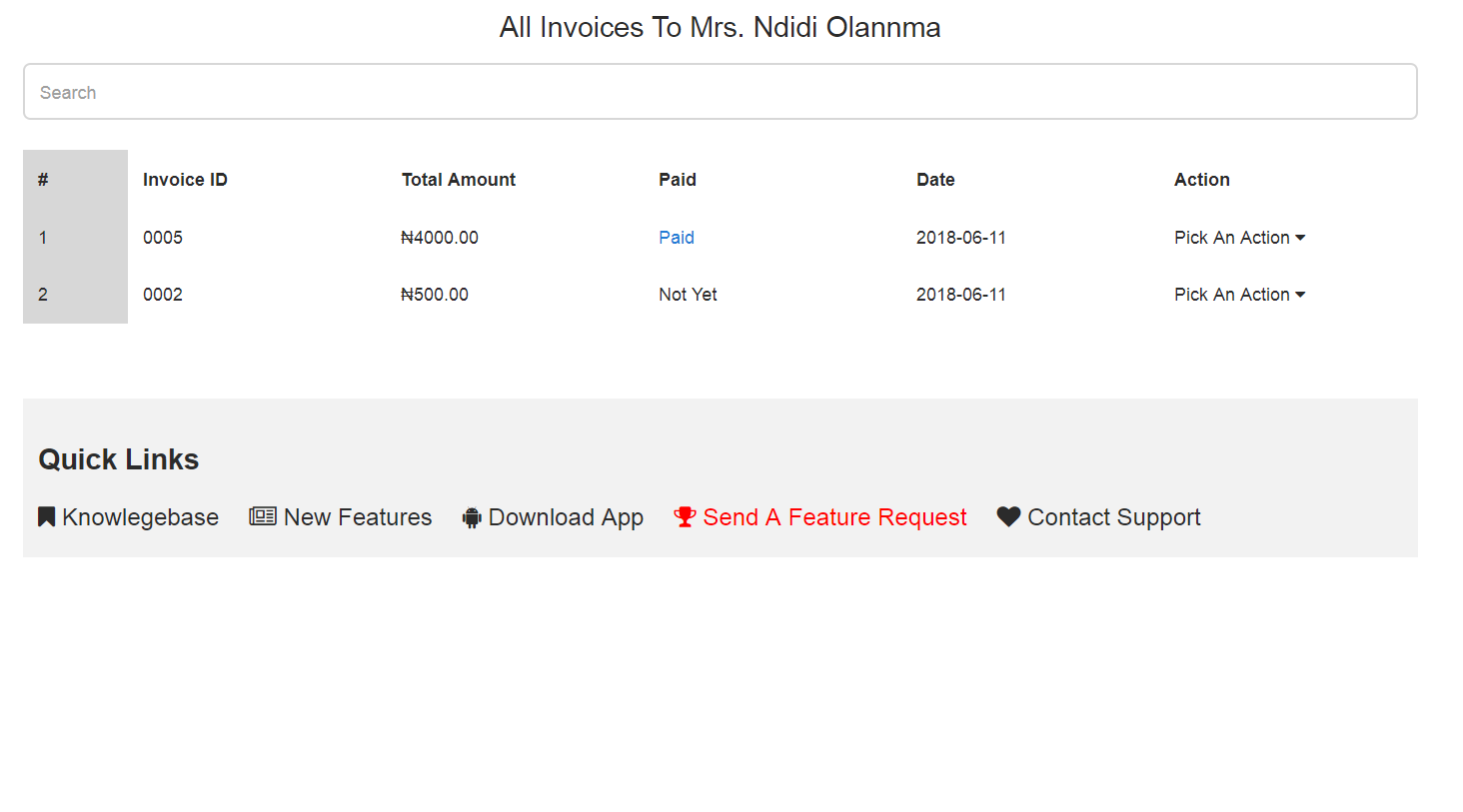Click the red trophy icon
This screenshot has width=1463, height=812.
pyautogui.click(x=685, y=517)
